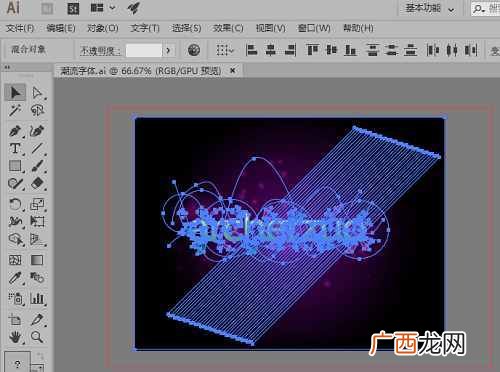500x372 pixels.
Task: Open the Align To dropdown
Action: [x=225, y=50]
